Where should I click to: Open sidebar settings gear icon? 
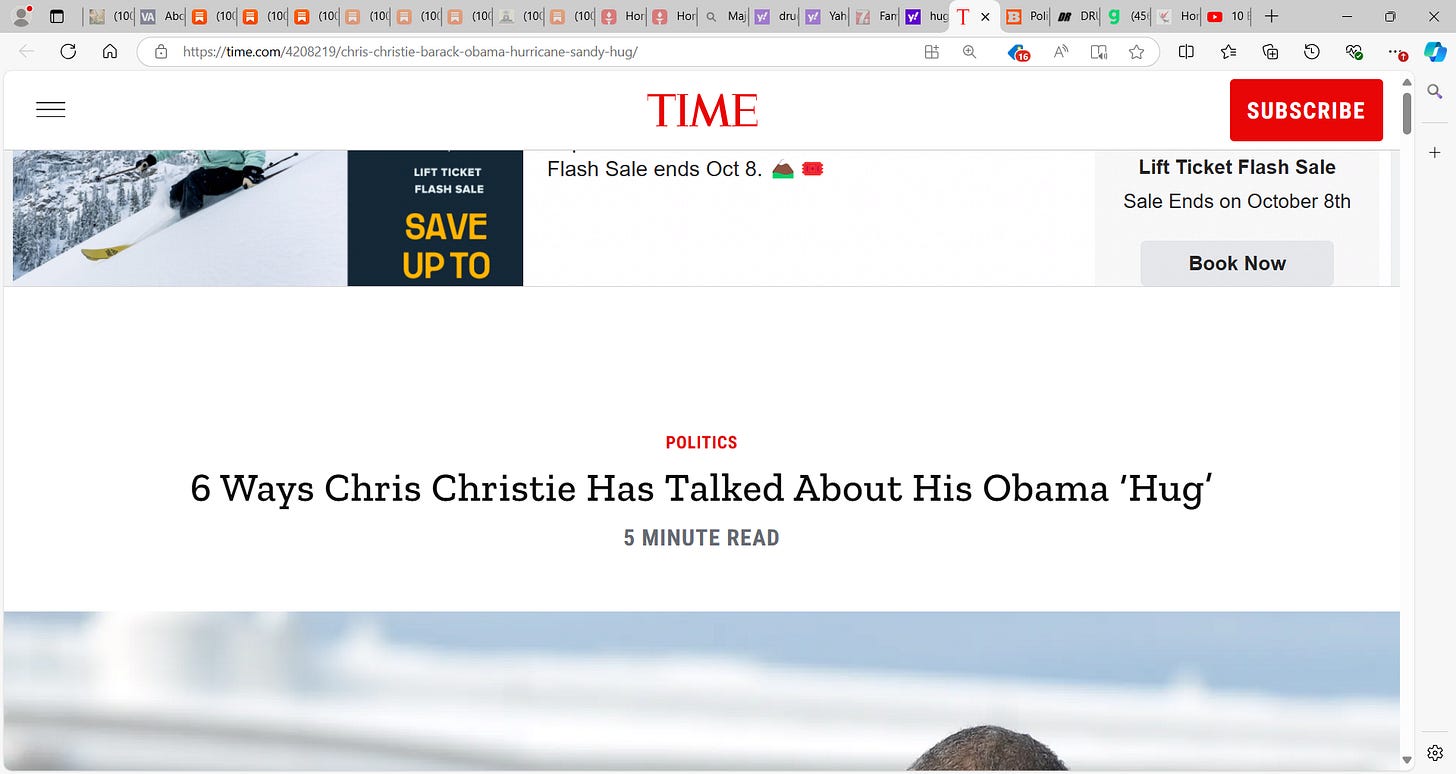[x=1435, y=752]
